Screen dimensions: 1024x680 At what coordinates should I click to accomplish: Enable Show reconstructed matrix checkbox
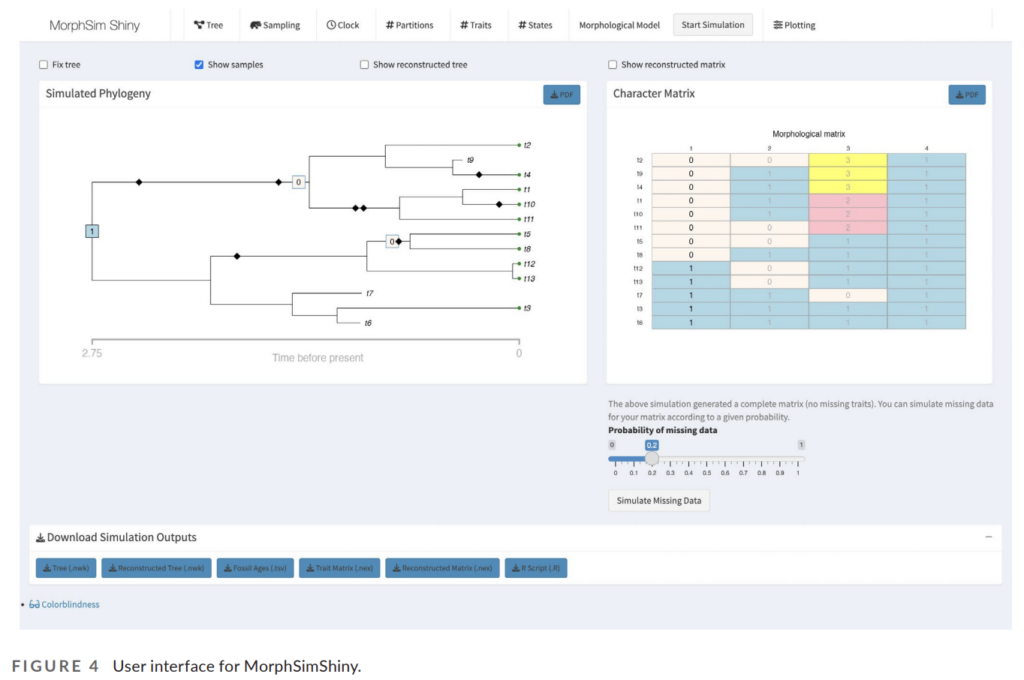pos(613,65)
